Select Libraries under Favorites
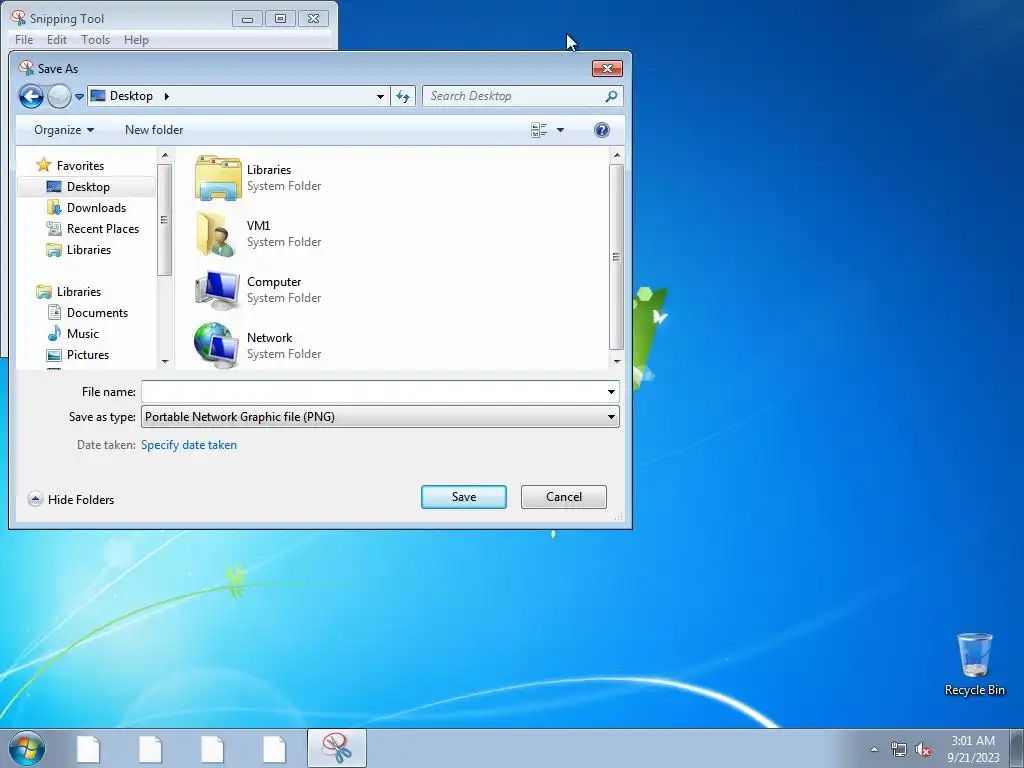 pyautogui.click(x=88, y=249)
